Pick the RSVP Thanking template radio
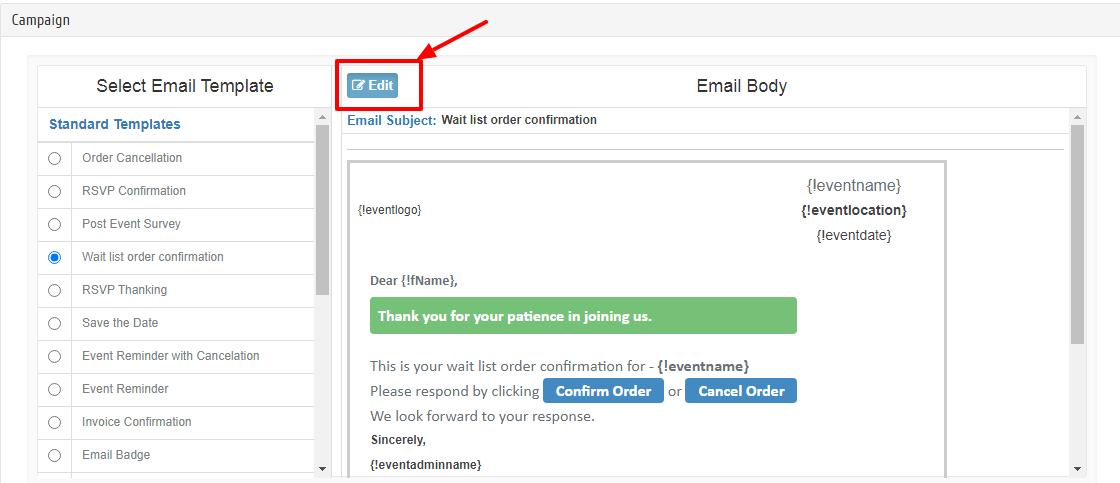This screenshot has height=483, width=1120. coord(54,290)
